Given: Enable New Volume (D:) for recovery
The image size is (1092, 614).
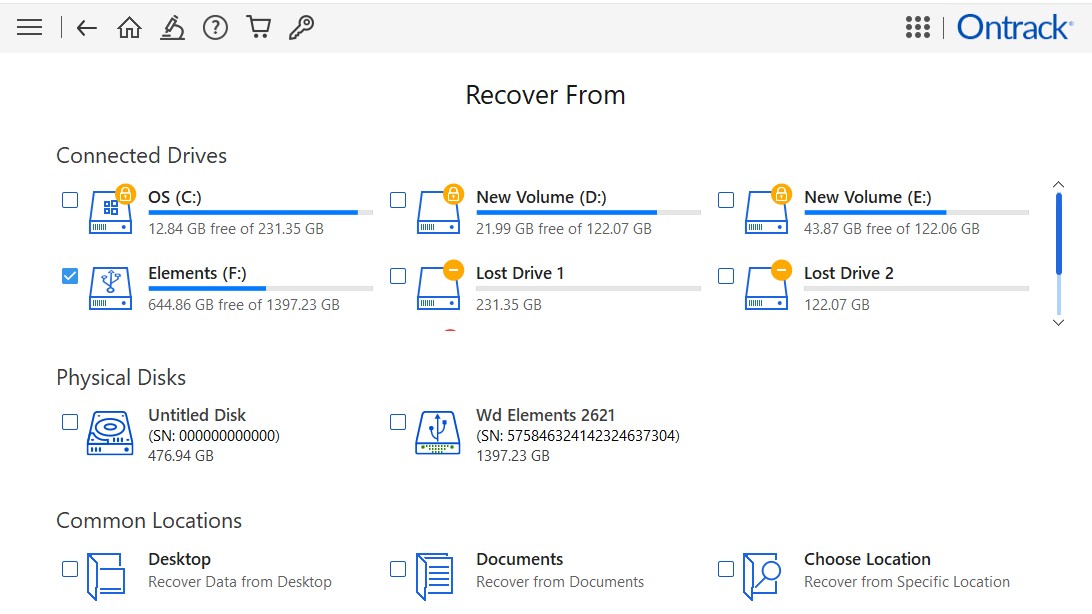Looking at the screenshot, I should coord(397,200).
